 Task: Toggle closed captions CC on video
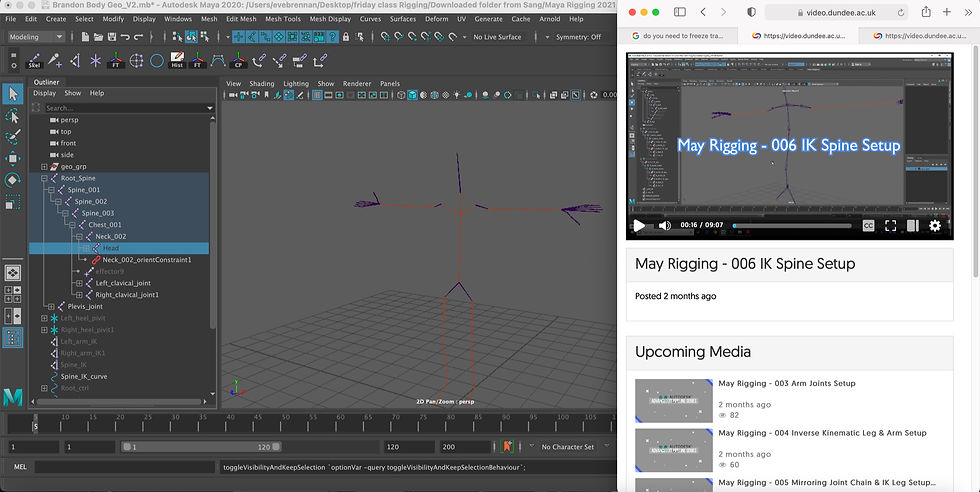coord(868,226)
